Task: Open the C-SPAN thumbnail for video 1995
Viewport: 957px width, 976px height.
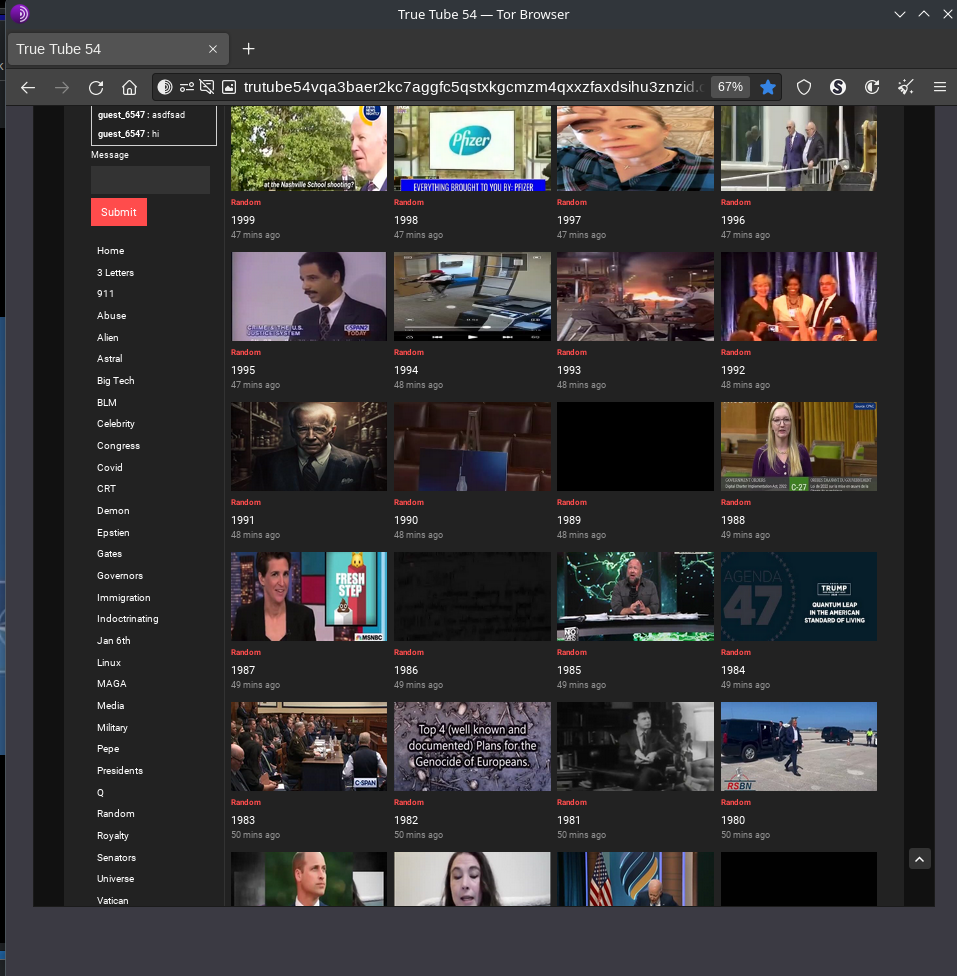Action: click(x=309, y=296)
